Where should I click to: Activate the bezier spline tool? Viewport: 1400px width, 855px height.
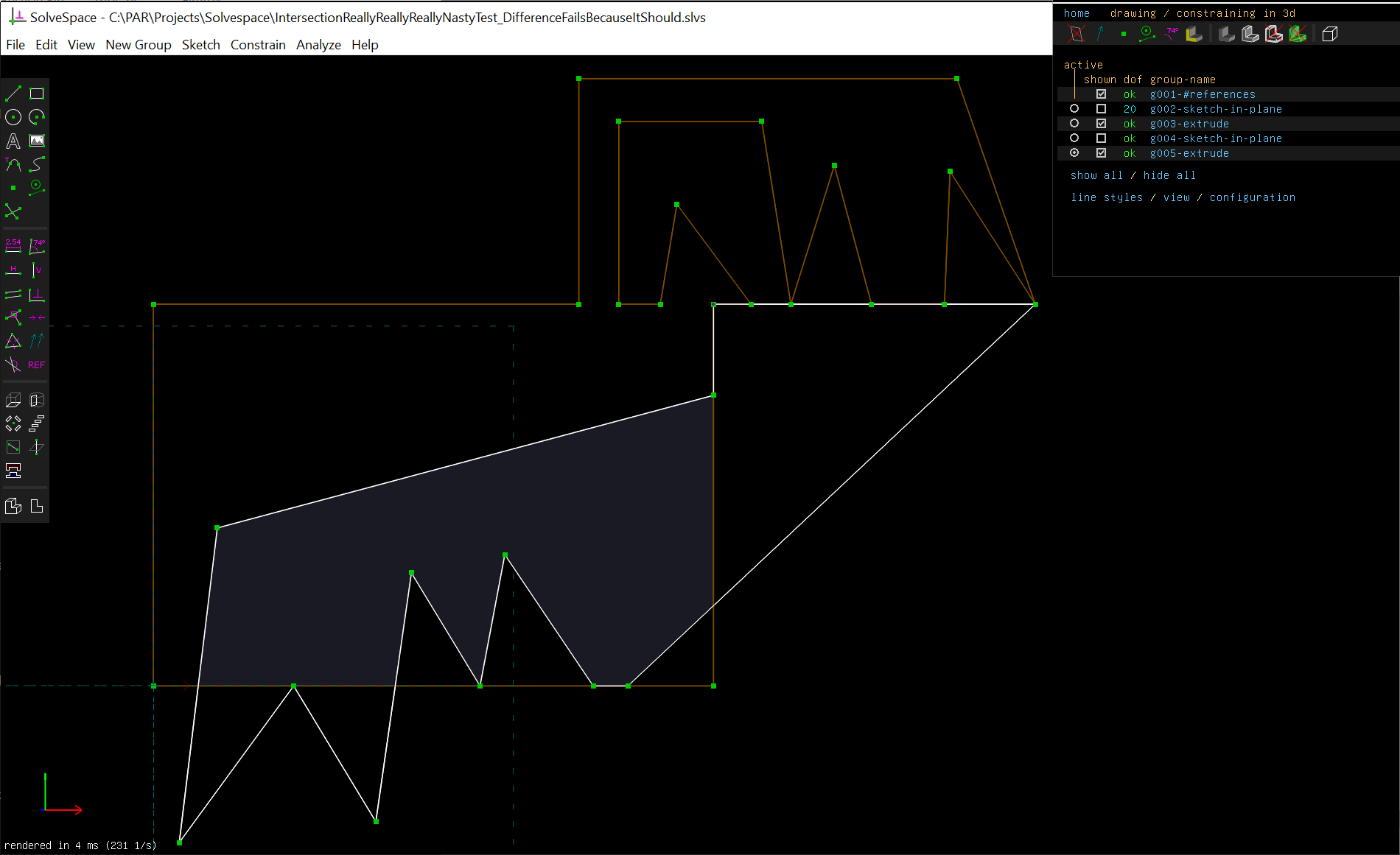click(x=37, y=164)
